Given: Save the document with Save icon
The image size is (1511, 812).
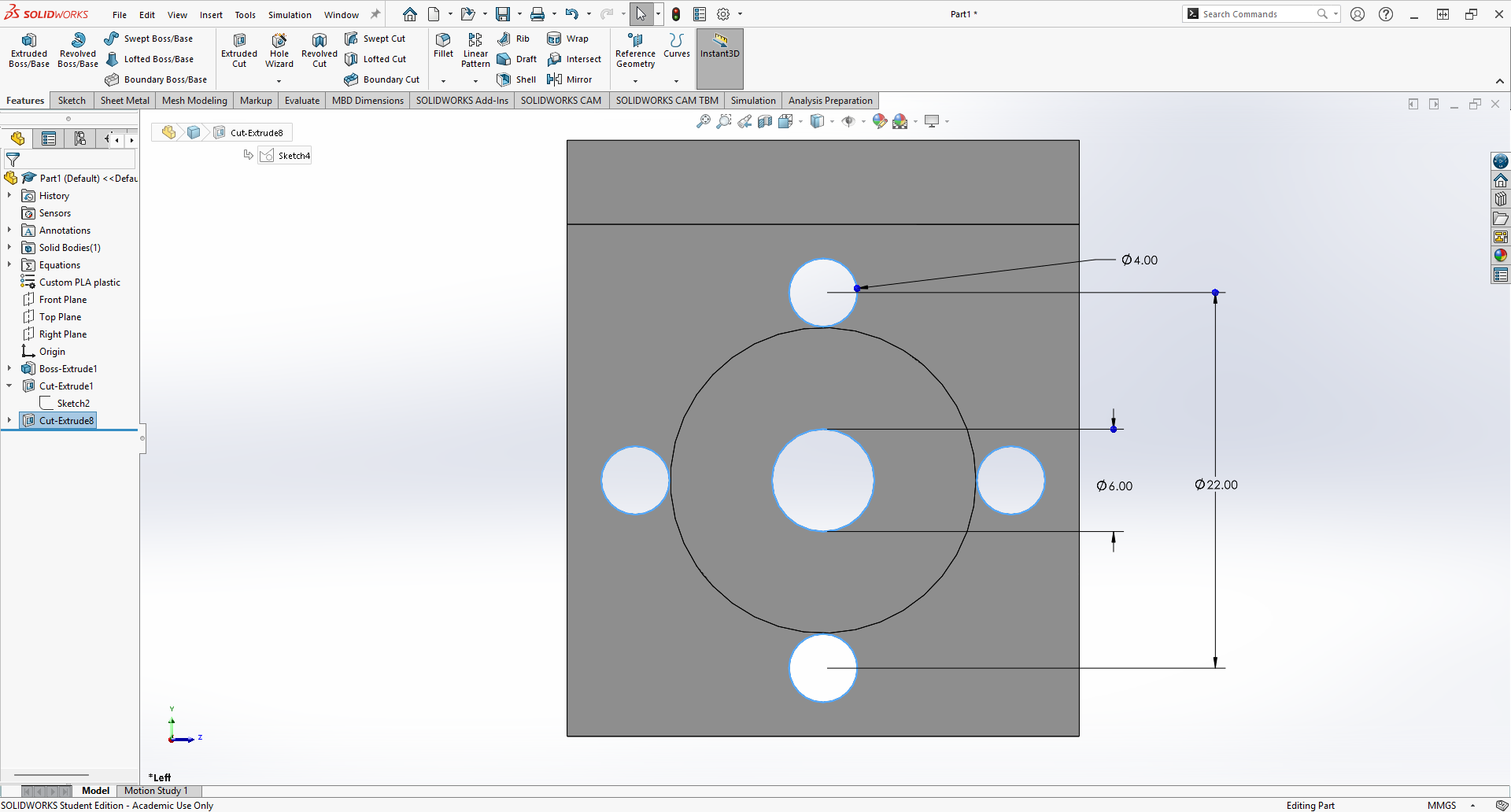Looking at the screenshot, I should click(x=502, y=14).
